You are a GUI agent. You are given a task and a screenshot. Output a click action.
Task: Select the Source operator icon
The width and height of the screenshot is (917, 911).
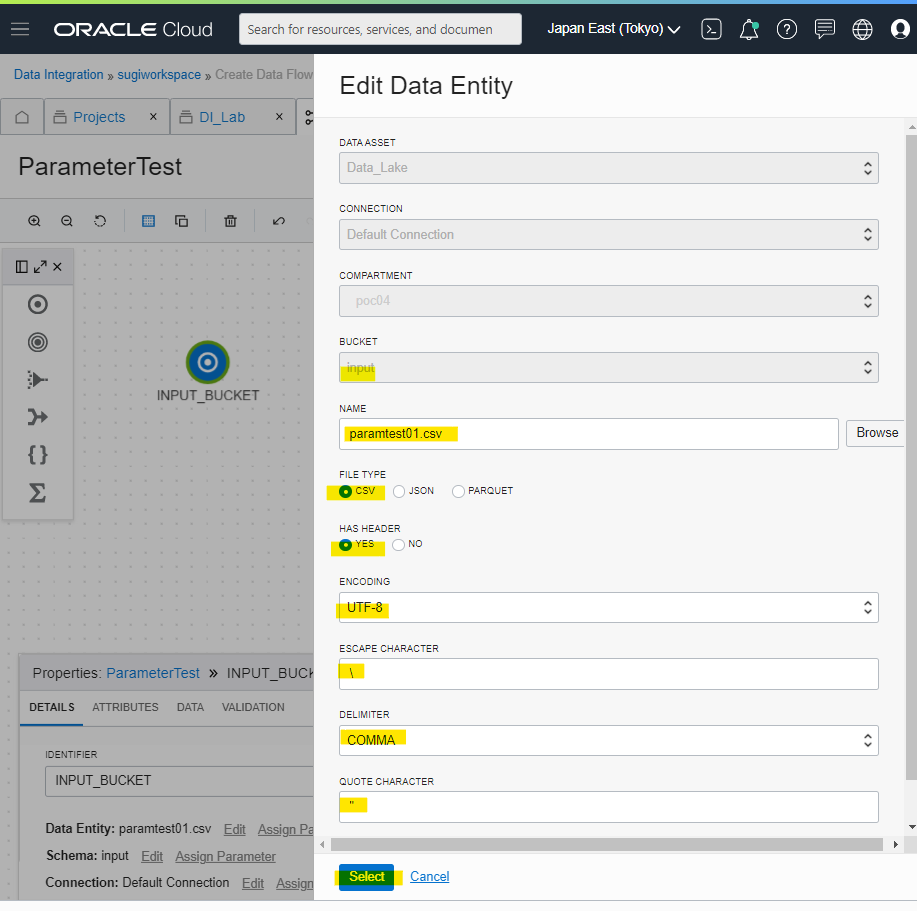pos(37,305)
